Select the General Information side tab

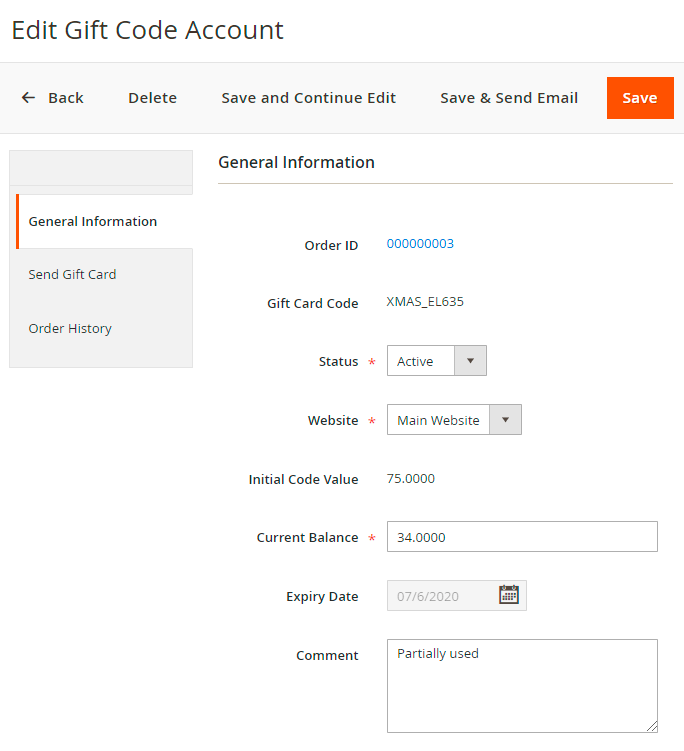(x=93, y=221)
